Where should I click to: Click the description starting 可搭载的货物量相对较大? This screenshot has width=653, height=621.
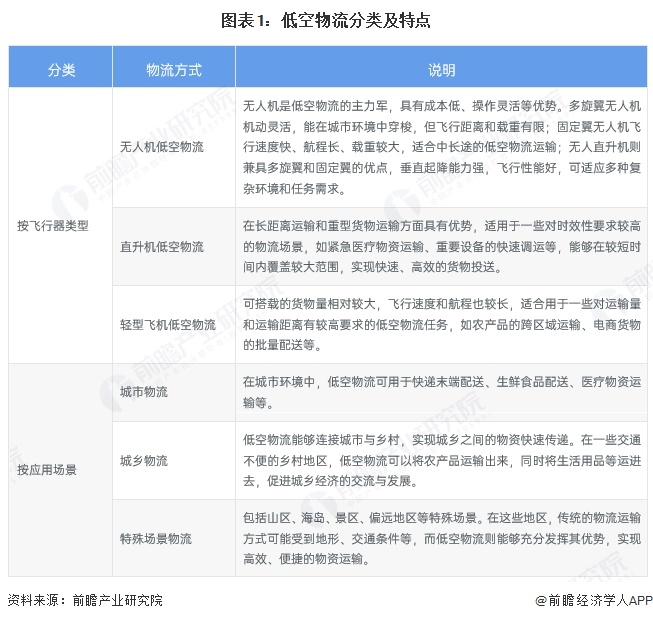[x=441, y=324]
